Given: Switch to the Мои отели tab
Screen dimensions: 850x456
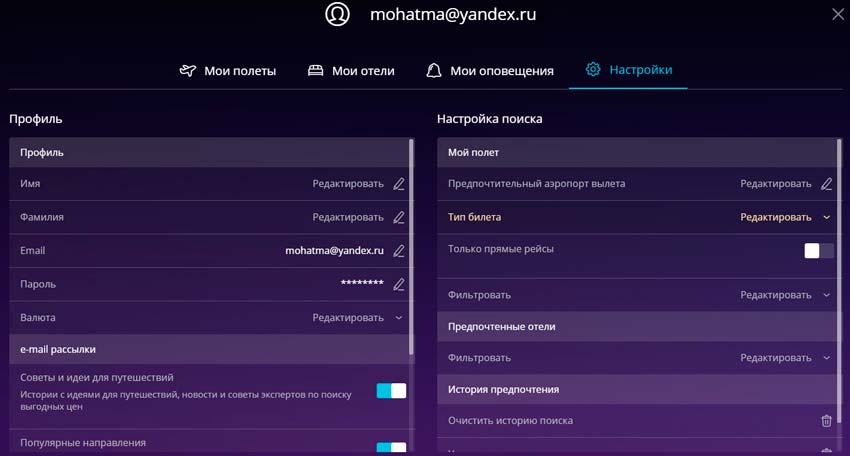Looking at the screenshot, I should (351, 71).
